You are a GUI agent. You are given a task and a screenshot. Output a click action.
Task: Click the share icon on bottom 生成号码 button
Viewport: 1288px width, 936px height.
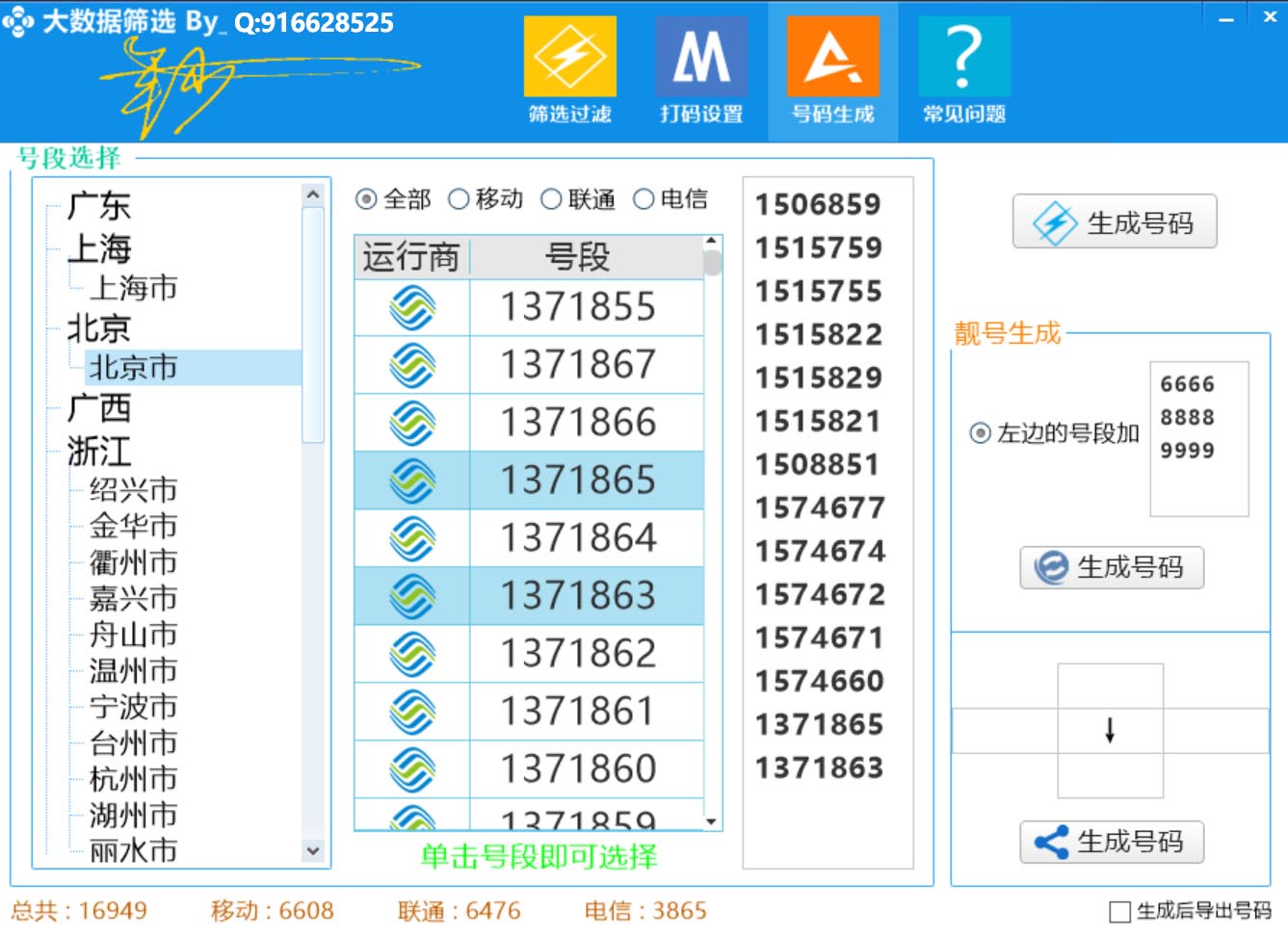pyautogui.click(x=1052, y=840)
